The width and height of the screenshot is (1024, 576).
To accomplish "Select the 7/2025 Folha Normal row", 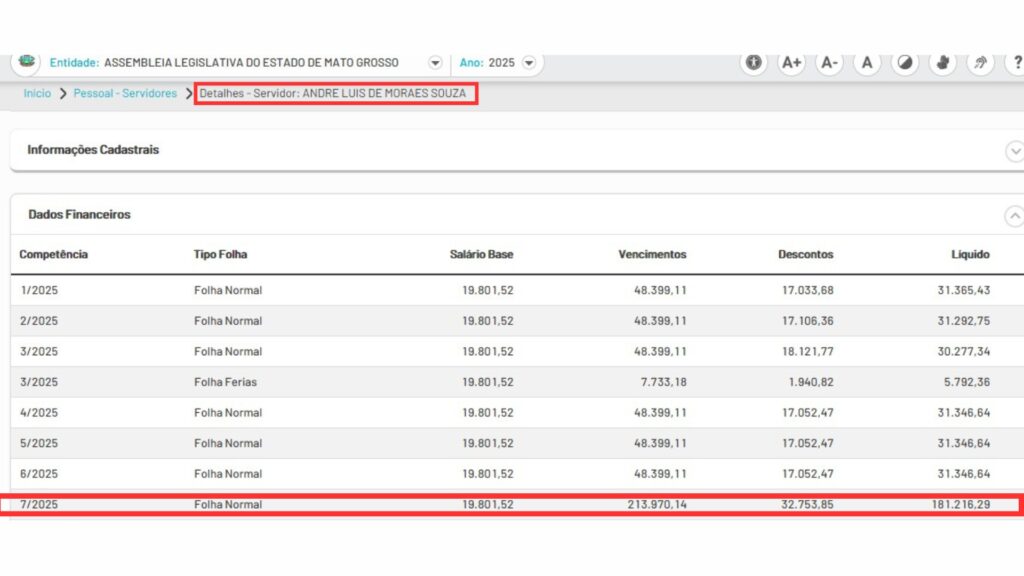I will (512, 505).
